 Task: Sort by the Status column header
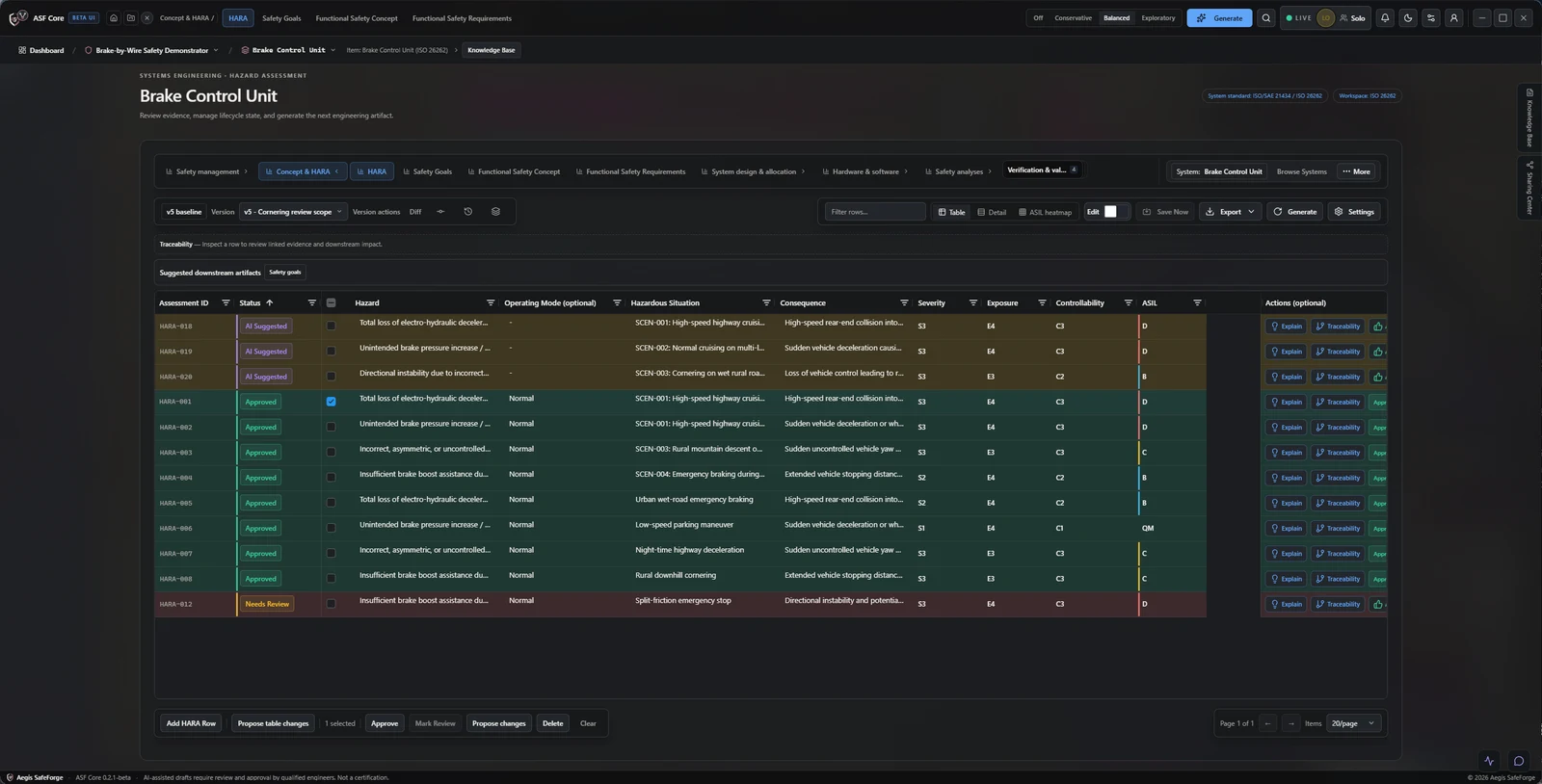click(256, 302)
